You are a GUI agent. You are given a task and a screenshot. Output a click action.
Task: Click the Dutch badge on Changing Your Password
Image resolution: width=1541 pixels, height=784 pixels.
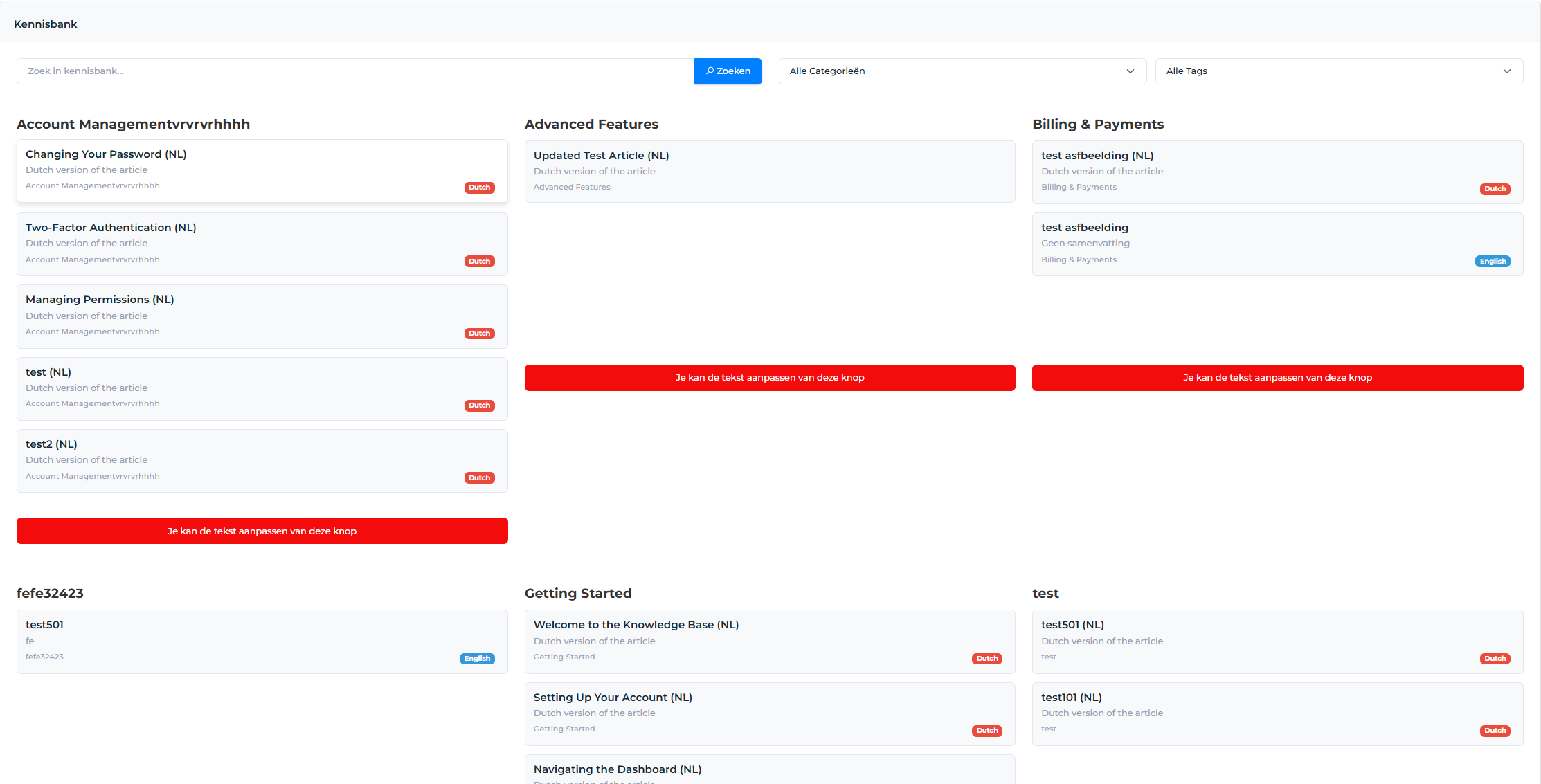point(479,187)
